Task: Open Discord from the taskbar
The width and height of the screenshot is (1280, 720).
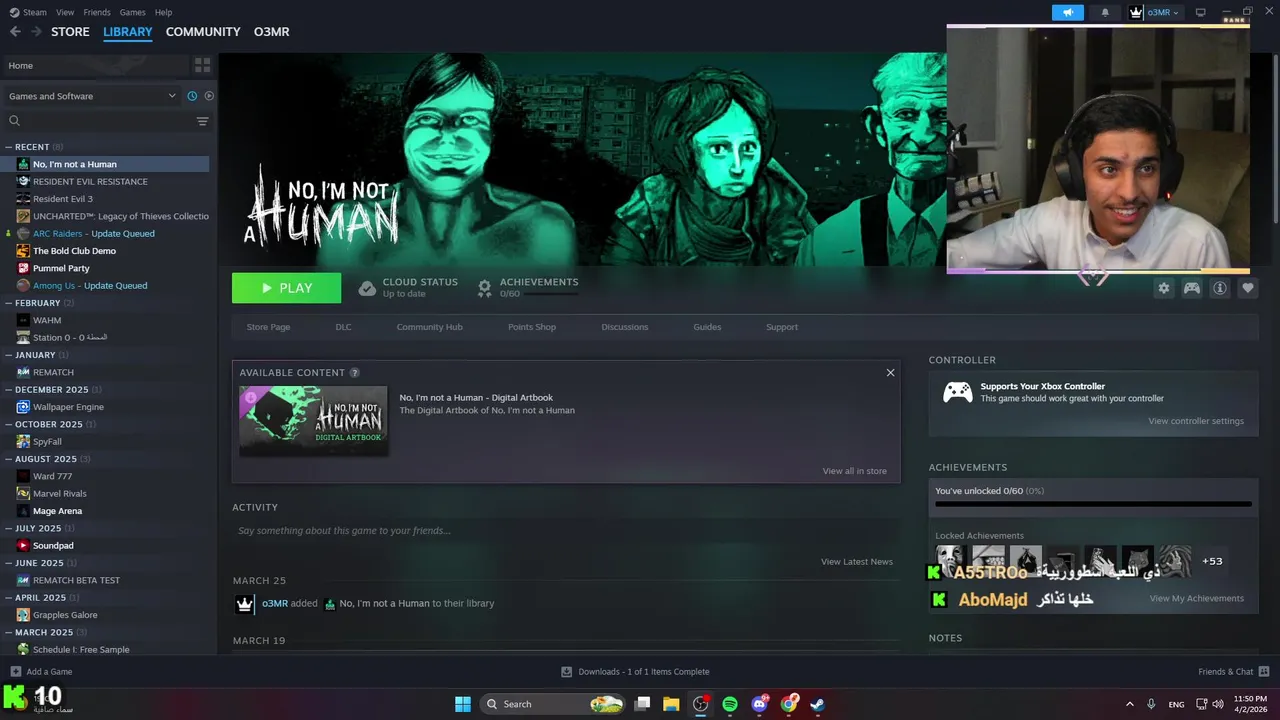Action: [x=760, y=704]
